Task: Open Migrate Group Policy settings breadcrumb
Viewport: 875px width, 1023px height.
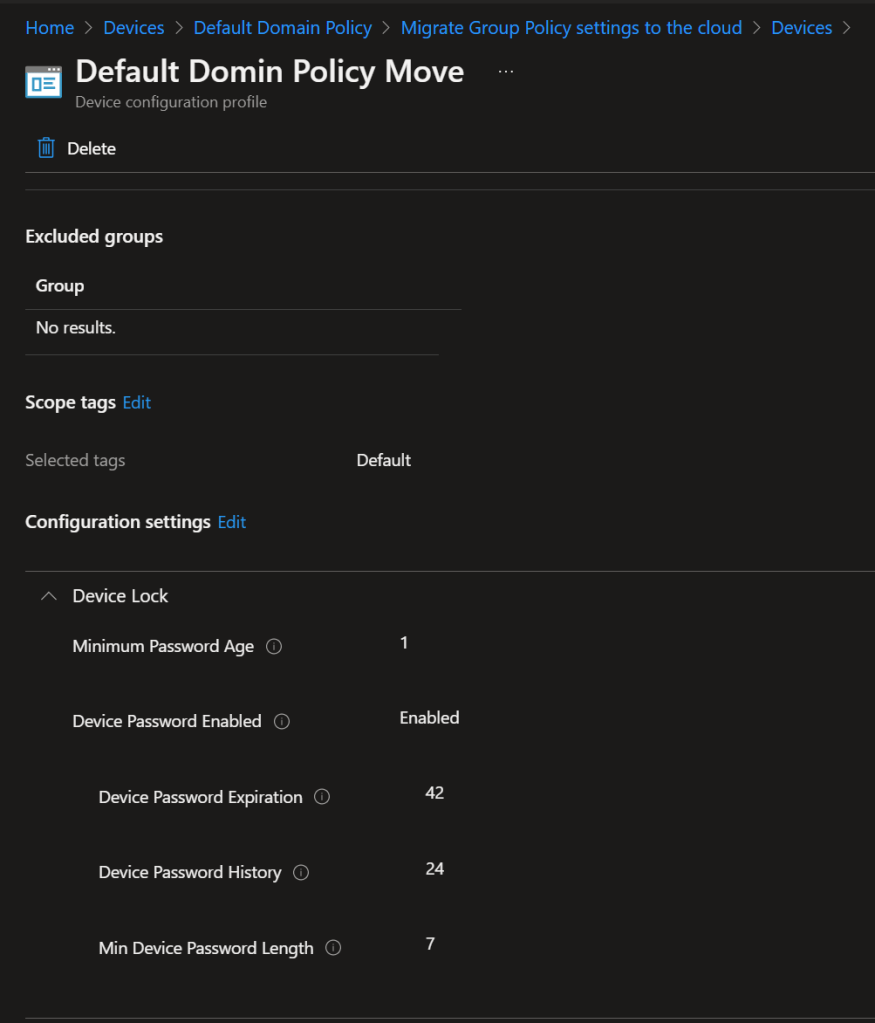Action: pos(571,28)
